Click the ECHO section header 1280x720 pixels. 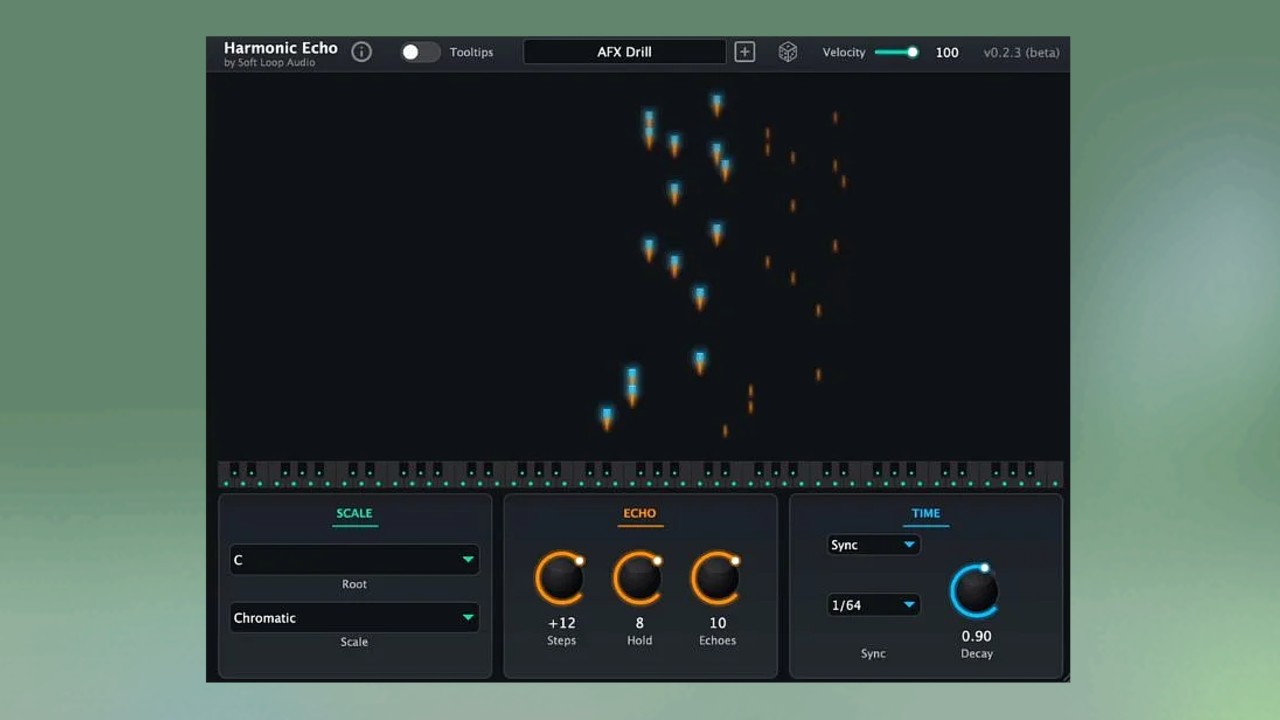pyautogui.click(x=639, y=513)
